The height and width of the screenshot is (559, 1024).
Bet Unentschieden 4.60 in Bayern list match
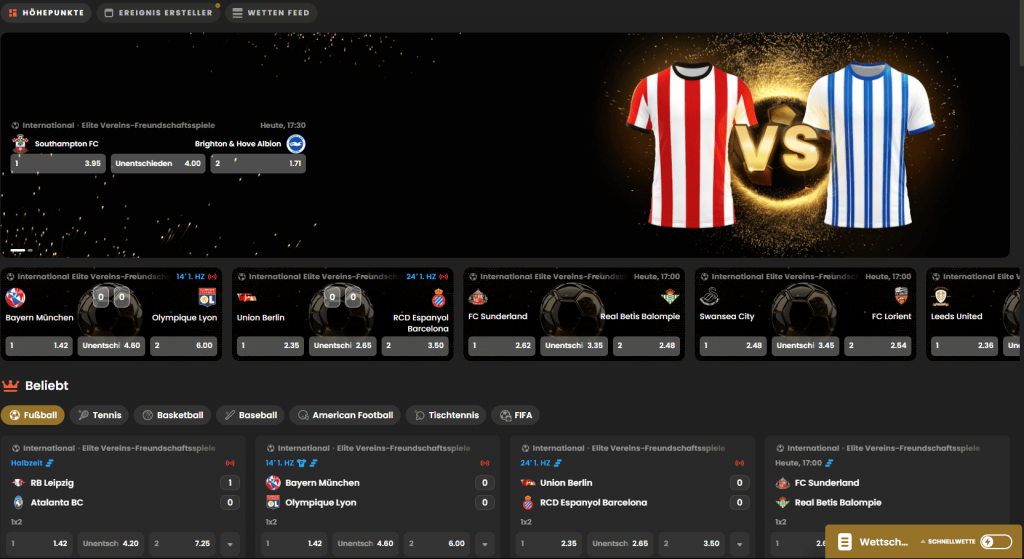(x=366, y=543)
